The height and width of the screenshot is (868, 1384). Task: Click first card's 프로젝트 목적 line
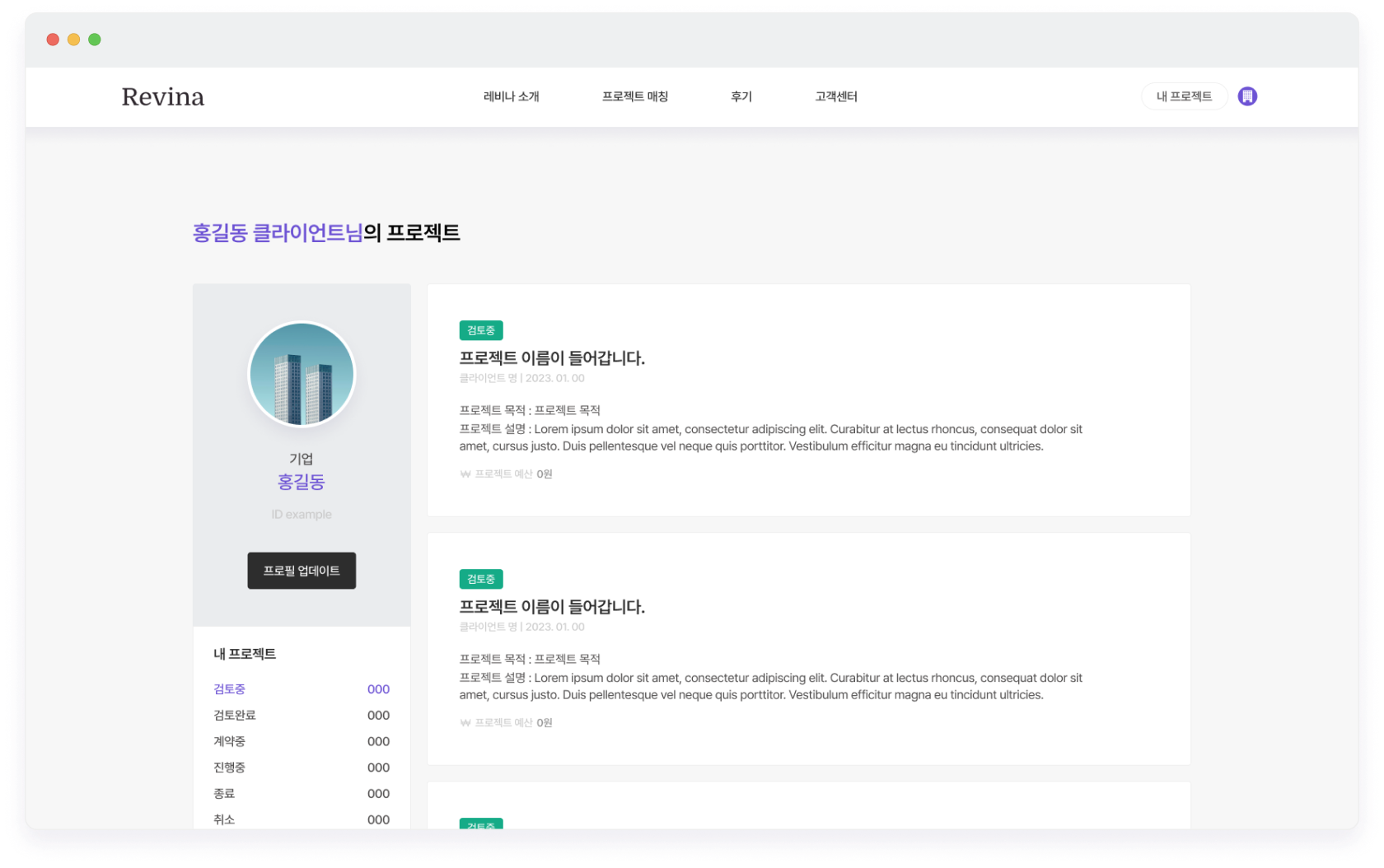[x=530, y=410]
